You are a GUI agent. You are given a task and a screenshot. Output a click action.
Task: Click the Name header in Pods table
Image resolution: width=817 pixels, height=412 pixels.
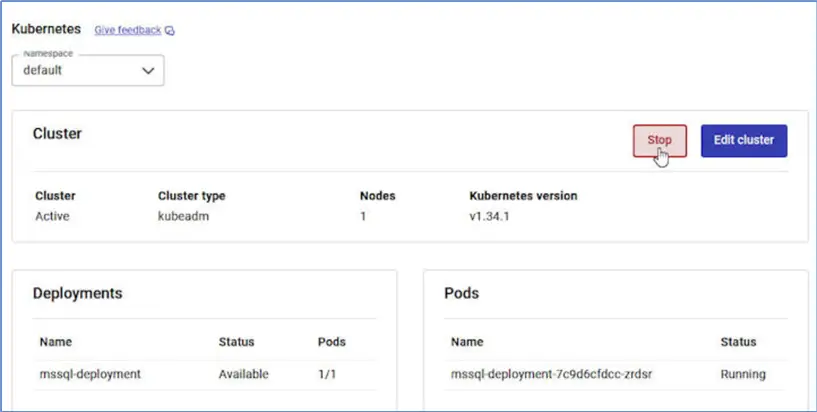click(467, 342)
